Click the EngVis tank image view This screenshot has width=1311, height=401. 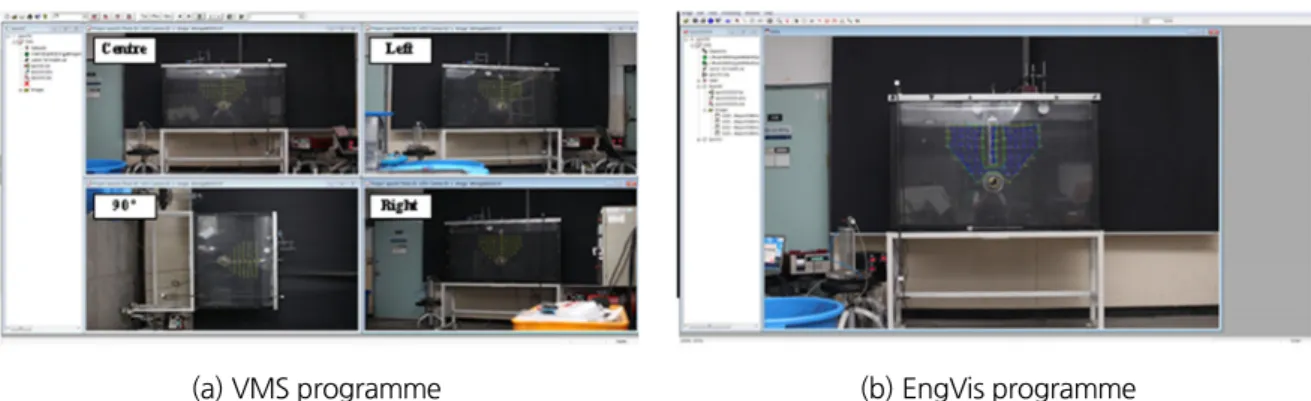click(991, 183)
